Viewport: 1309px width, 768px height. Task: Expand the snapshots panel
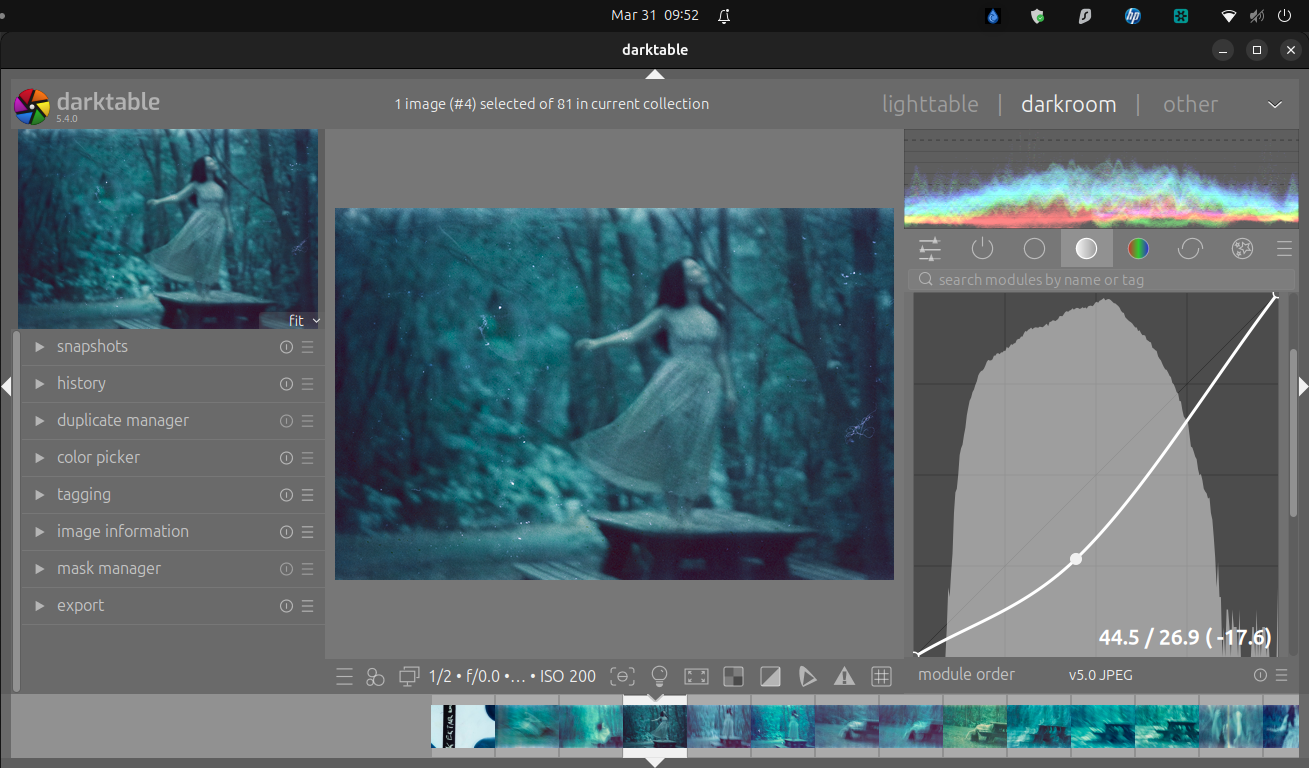(92, 347)
